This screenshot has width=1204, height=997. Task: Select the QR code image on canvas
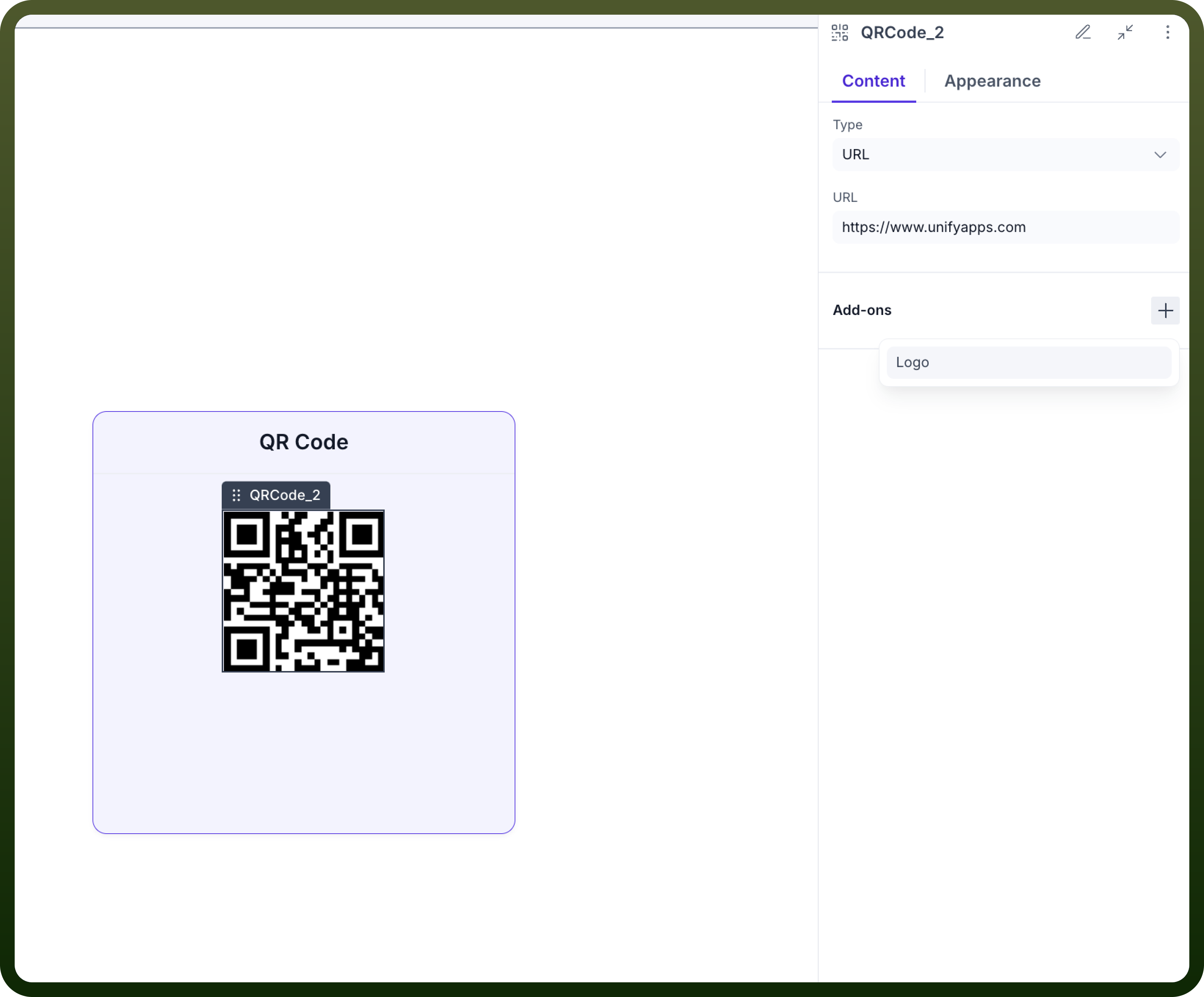(x=303, y=591)
